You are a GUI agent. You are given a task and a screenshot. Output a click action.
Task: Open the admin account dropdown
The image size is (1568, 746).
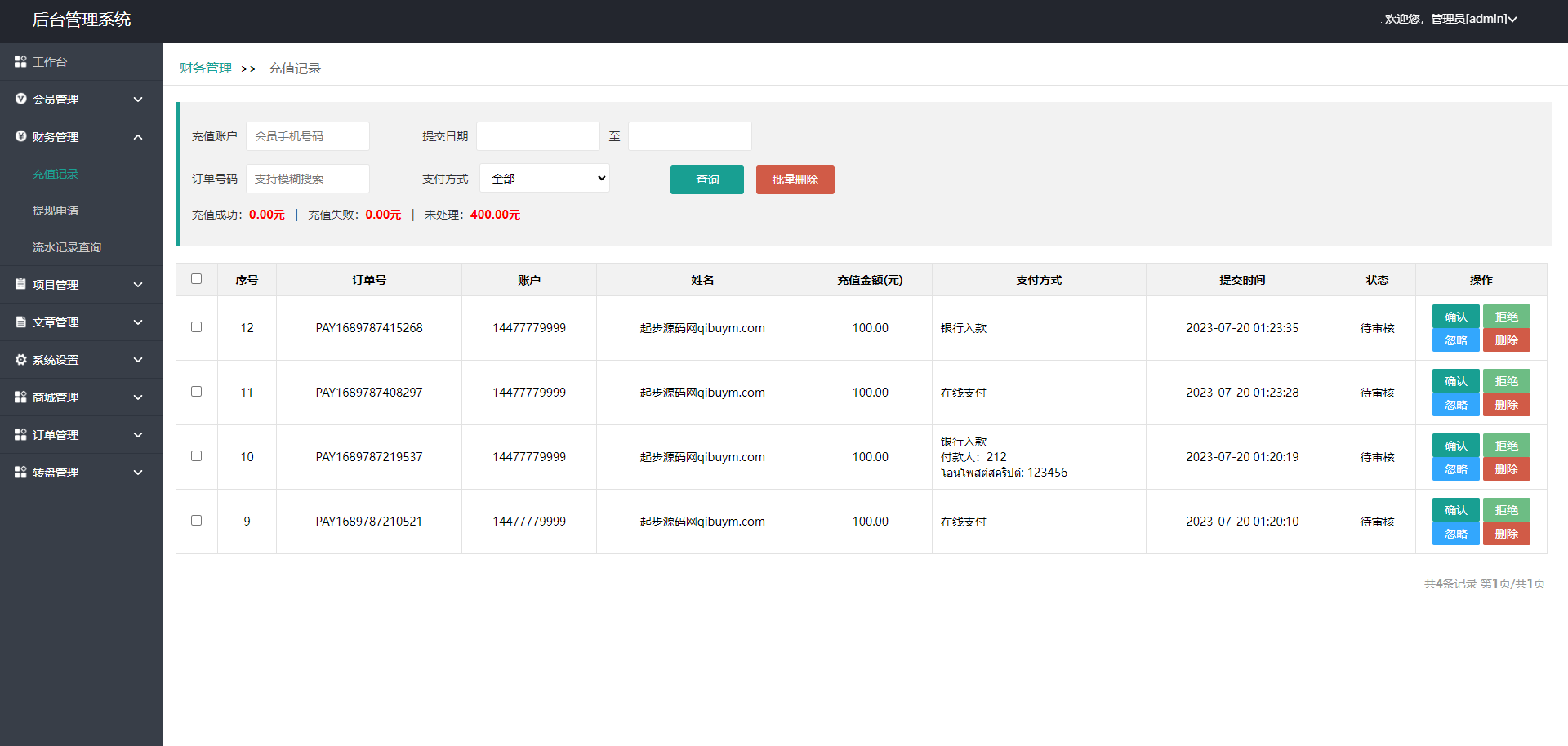1450,19
